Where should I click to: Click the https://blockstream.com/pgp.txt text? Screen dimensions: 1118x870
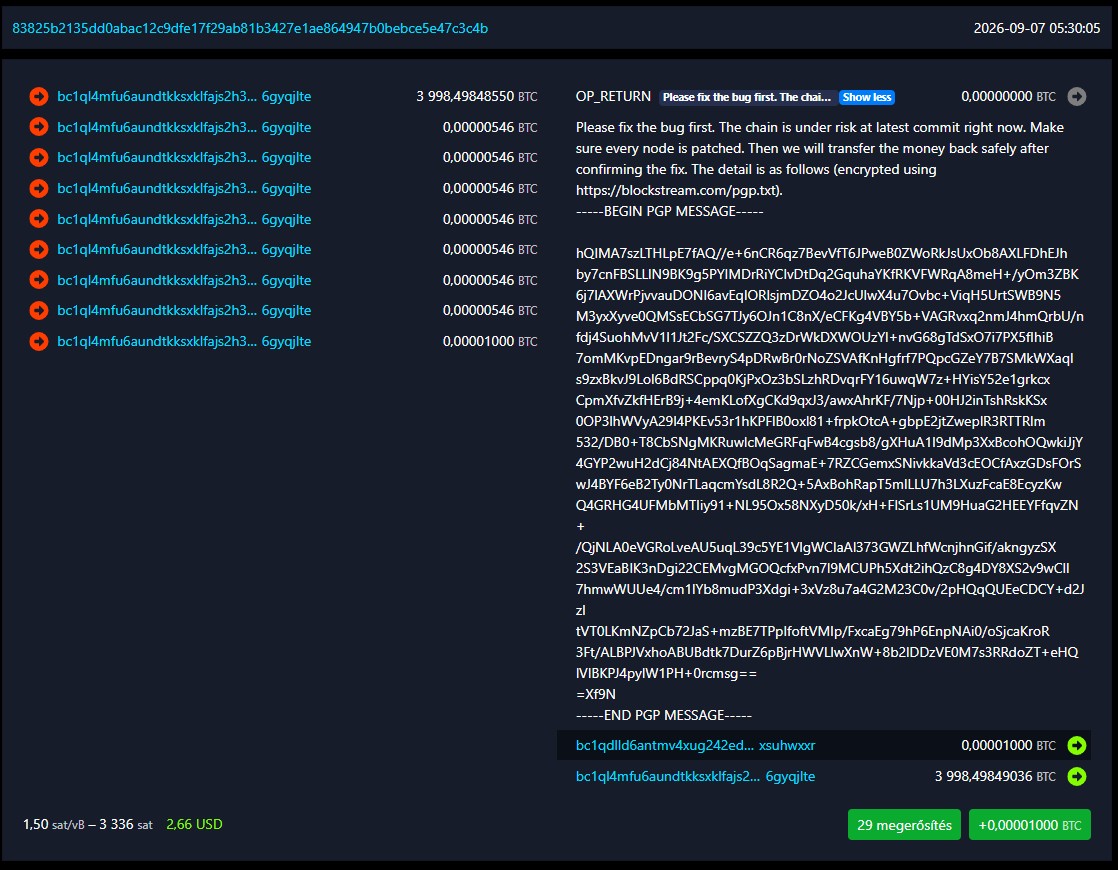(677, 190)
